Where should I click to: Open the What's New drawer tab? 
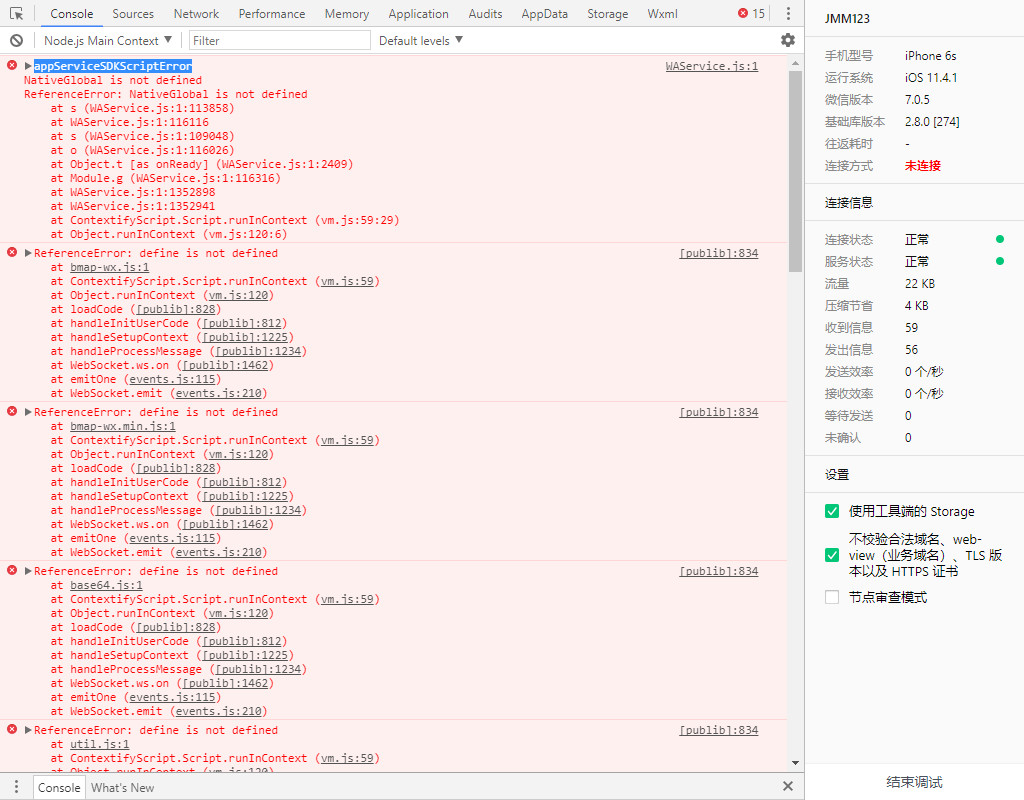[123, 787]
